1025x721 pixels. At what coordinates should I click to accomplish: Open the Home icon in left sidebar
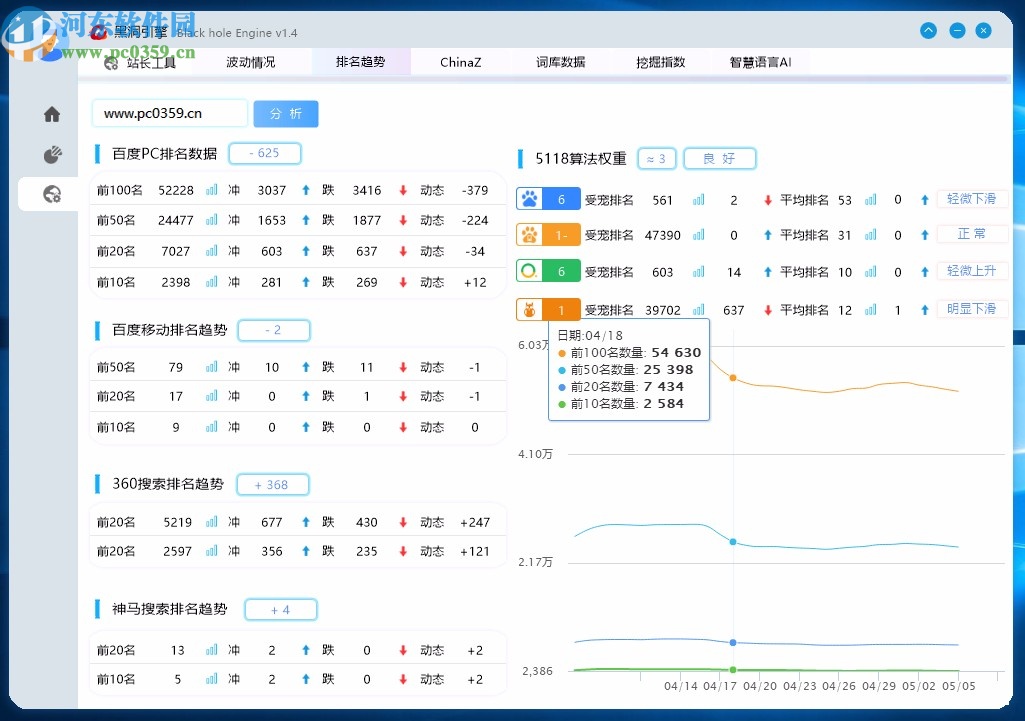(x=52, y=115)
